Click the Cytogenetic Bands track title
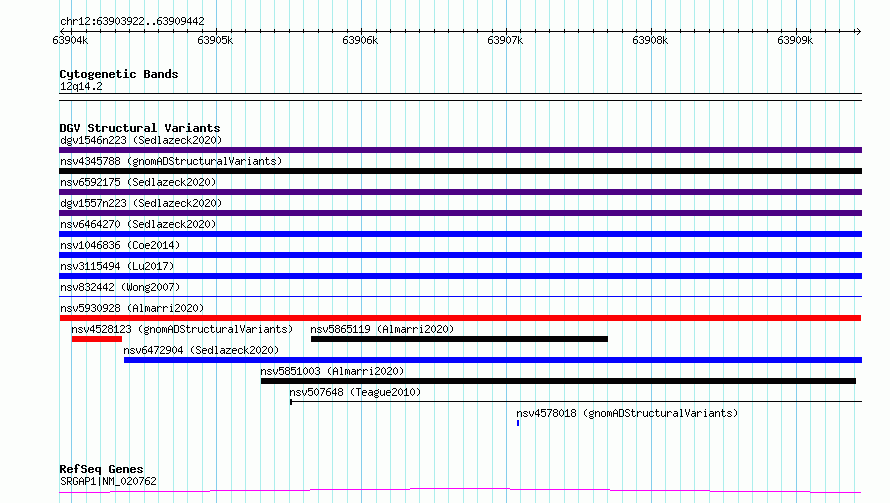 pos(119,74)
